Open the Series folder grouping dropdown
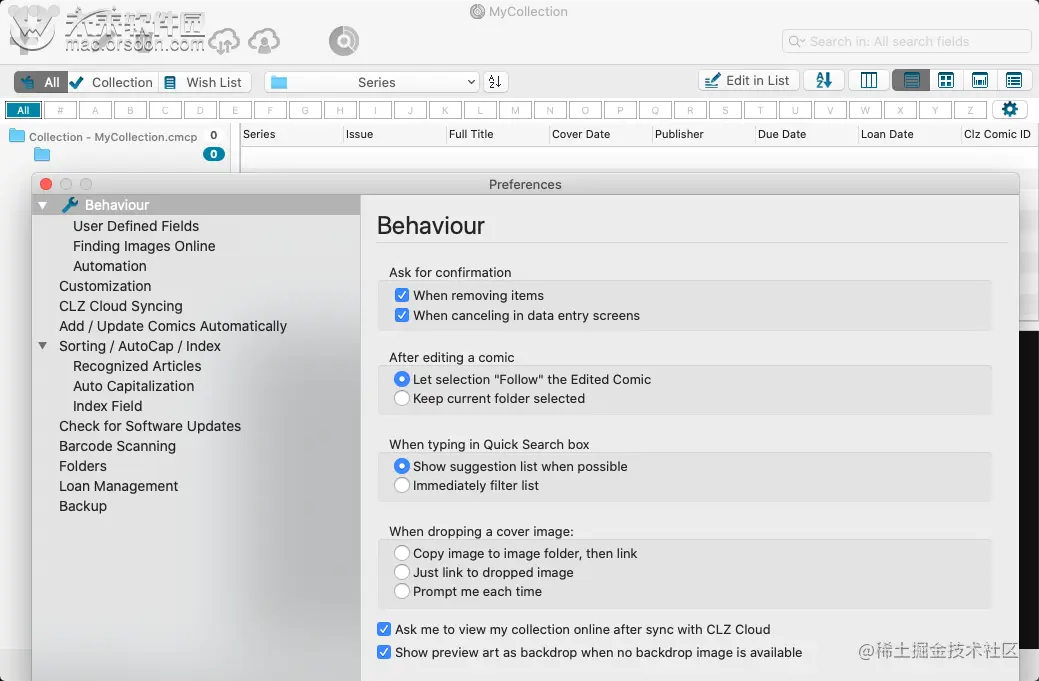1039x681 pixels. (x=372, y=82)
